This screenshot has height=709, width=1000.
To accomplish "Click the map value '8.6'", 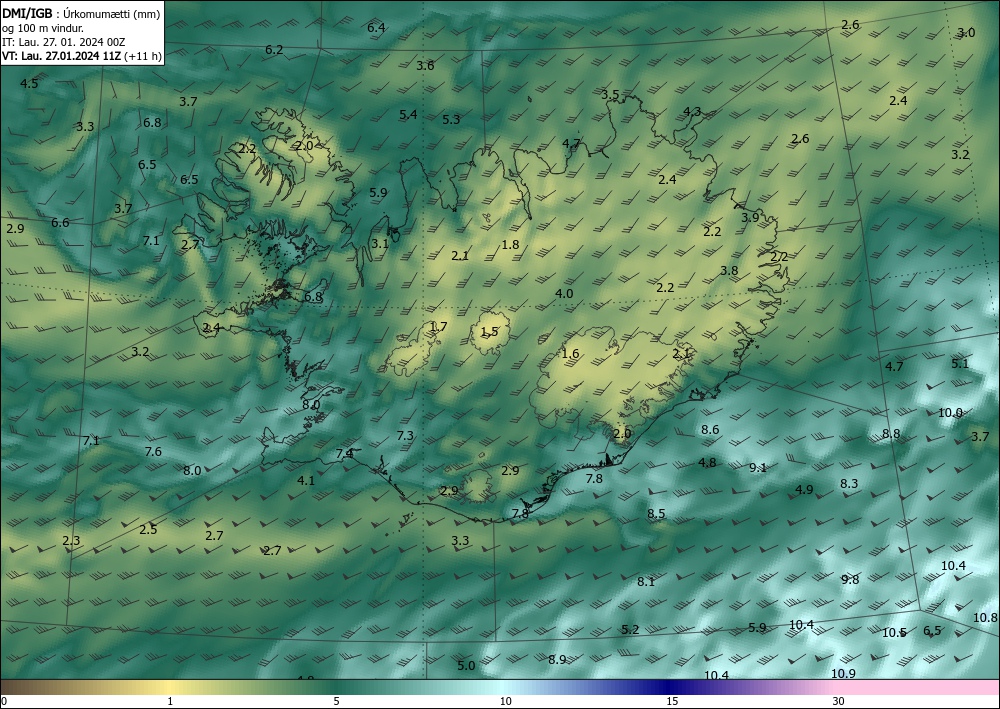I will click(x=710, y=430).
